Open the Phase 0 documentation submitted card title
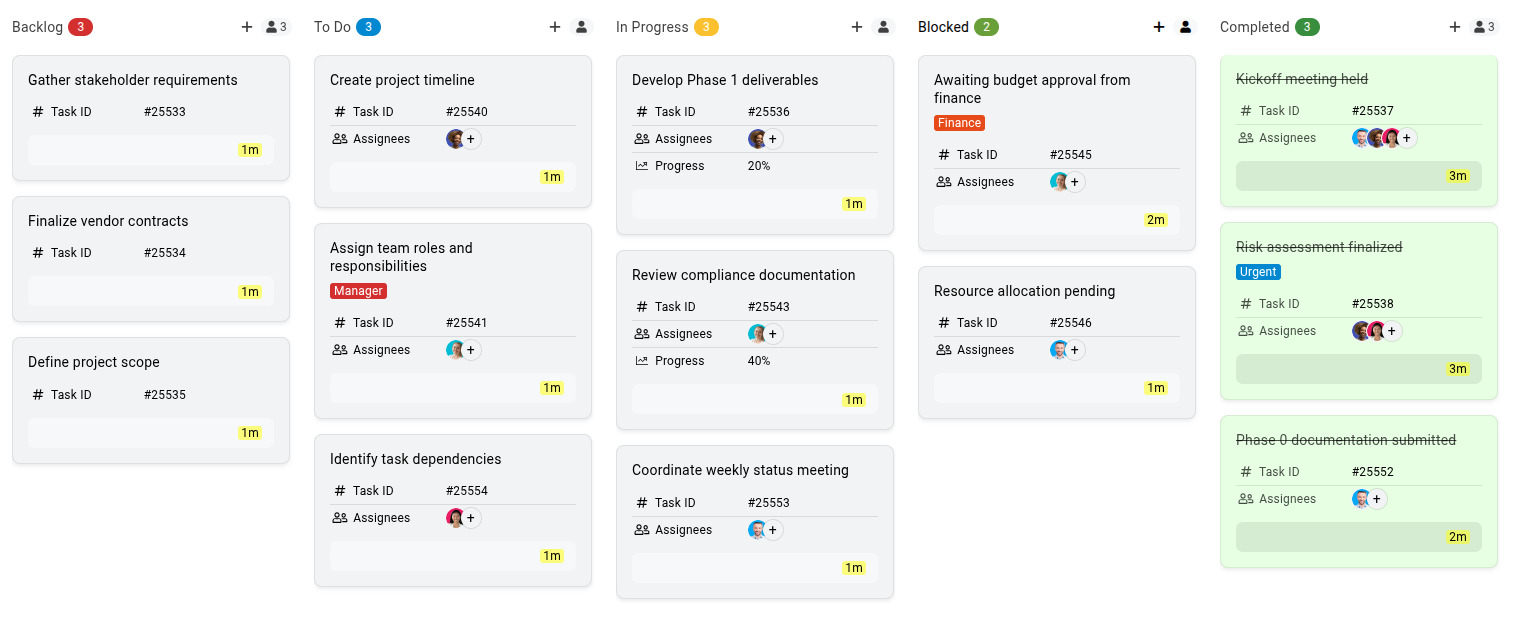 pos(1345,440)
